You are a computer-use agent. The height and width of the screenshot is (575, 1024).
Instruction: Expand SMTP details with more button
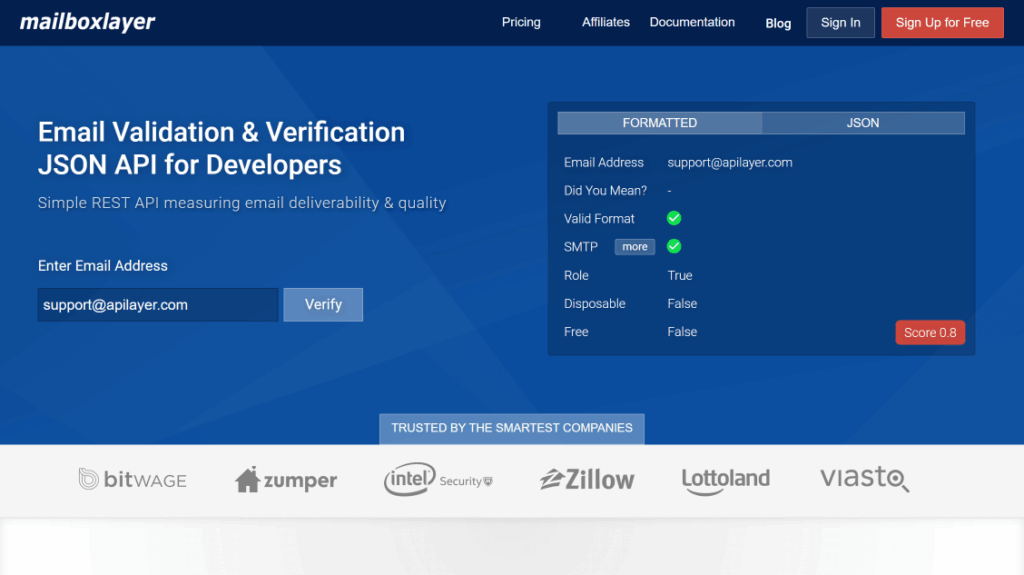[635, 247]
